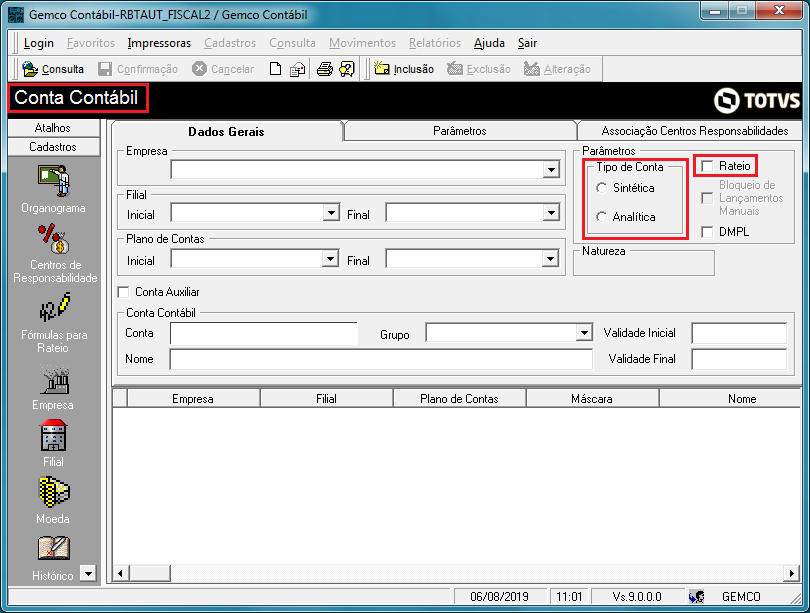
Task: Click the sidebar down-arrow expander
Action: pyautogui.click(x=88, y=573)
